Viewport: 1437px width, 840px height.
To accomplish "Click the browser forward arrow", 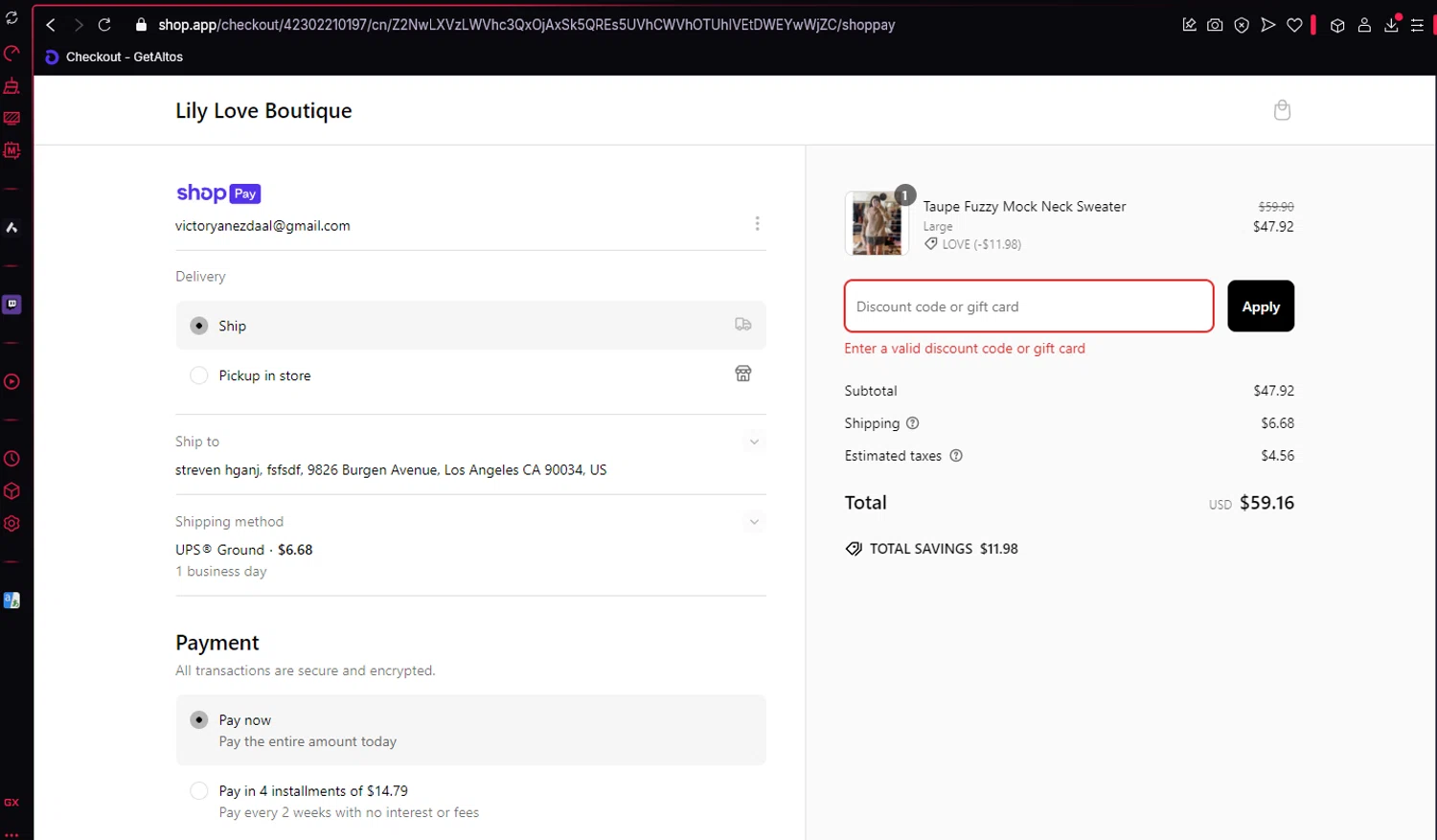I will 79,25.
